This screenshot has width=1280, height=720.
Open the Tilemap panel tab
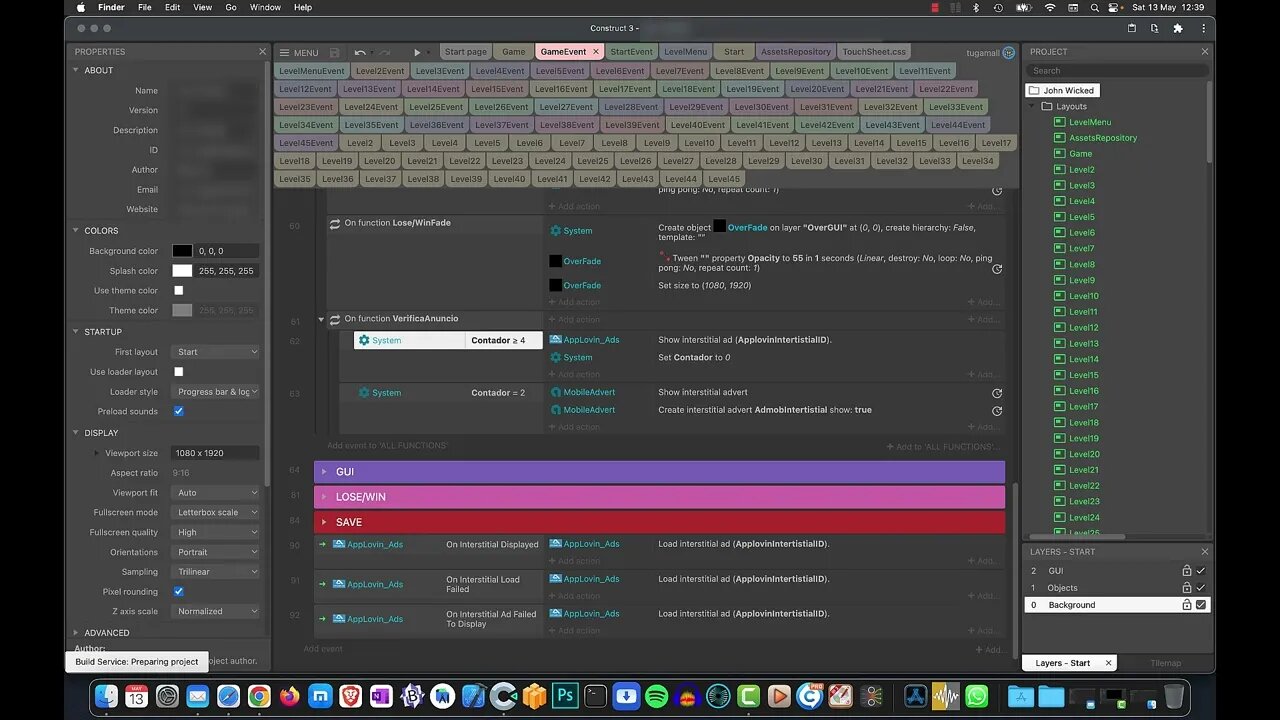click(x=1166, y=663)
